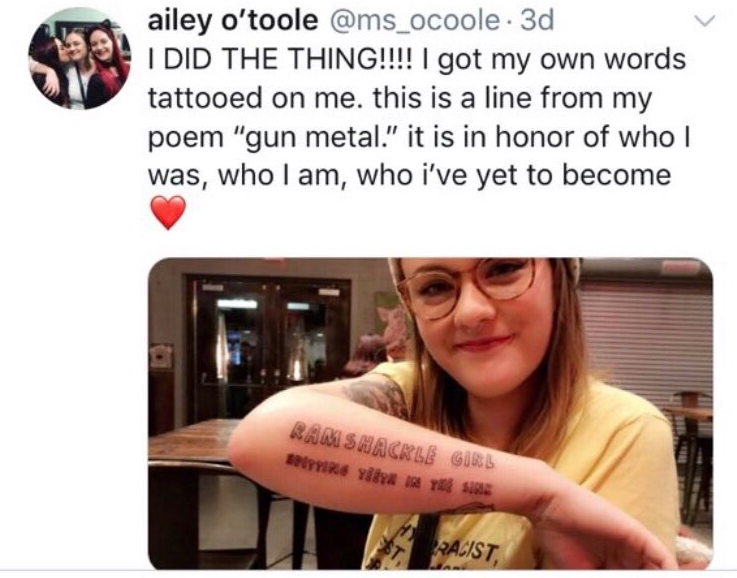Click the "who i've yet to become" line
This screenshot has width=737, height=578.
514,175
